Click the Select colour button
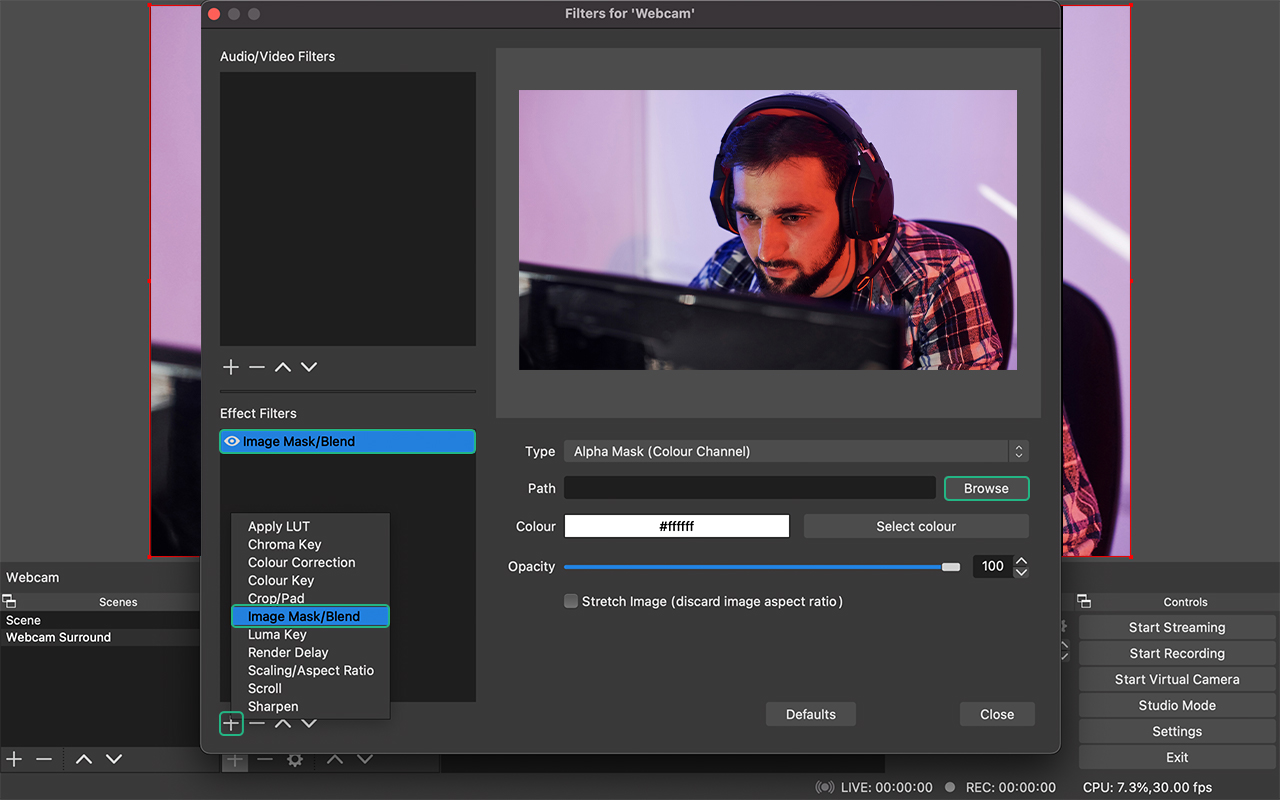 point(916,526)
